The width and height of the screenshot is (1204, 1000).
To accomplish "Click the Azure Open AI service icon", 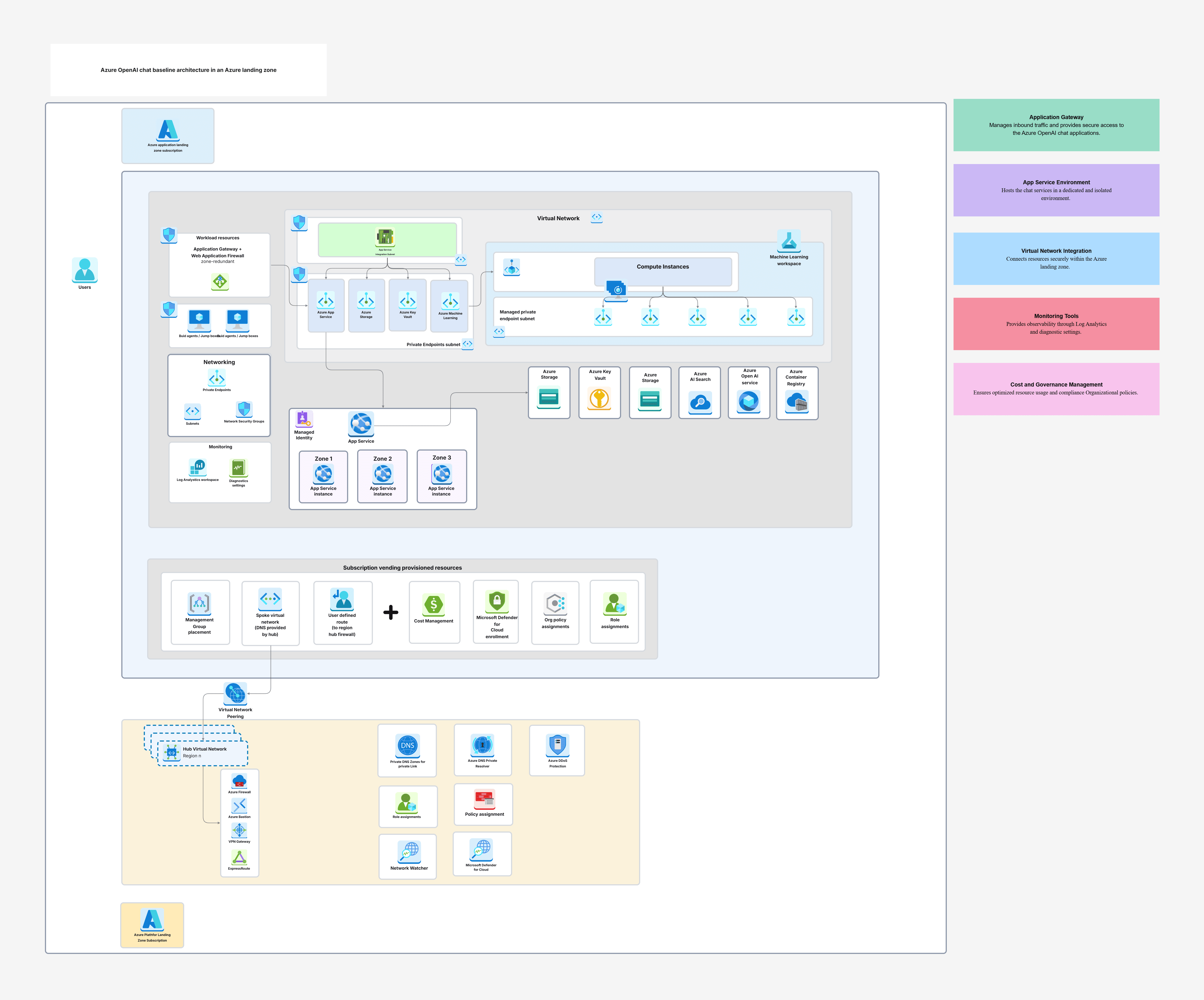I will pos(749,401).
